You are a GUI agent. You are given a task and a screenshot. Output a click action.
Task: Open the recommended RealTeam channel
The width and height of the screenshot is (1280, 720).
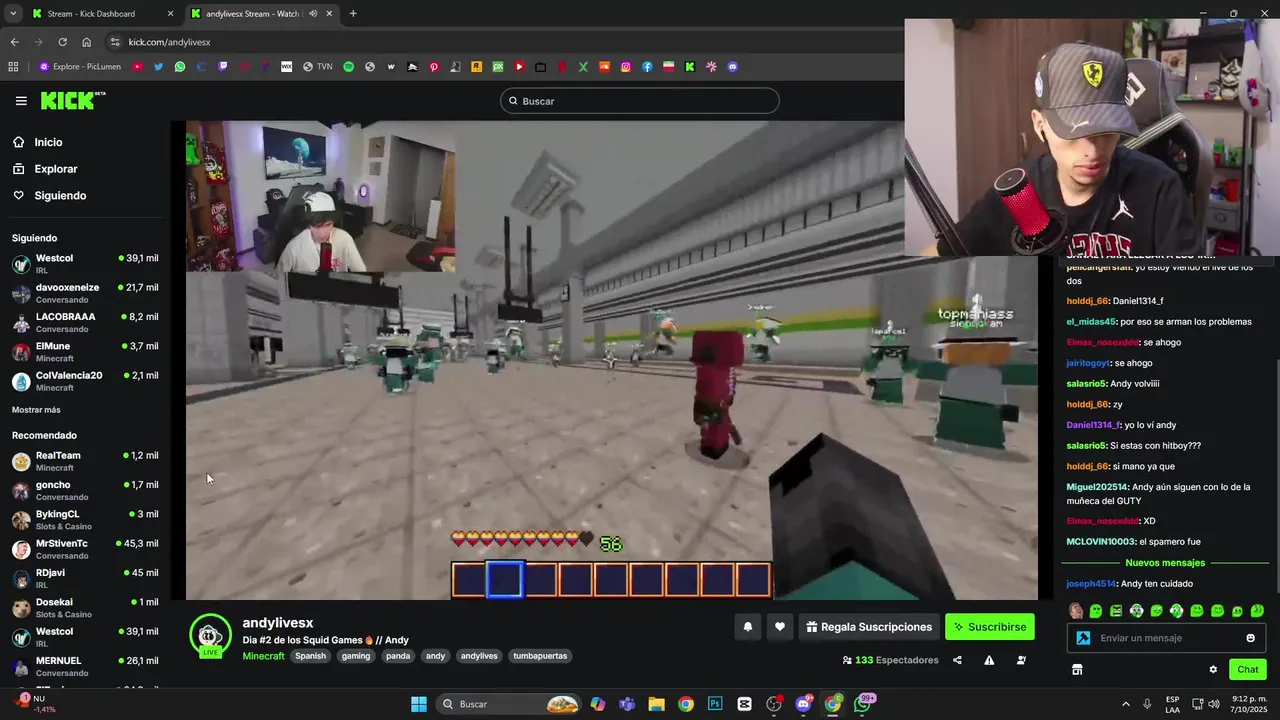pos(85,461)
